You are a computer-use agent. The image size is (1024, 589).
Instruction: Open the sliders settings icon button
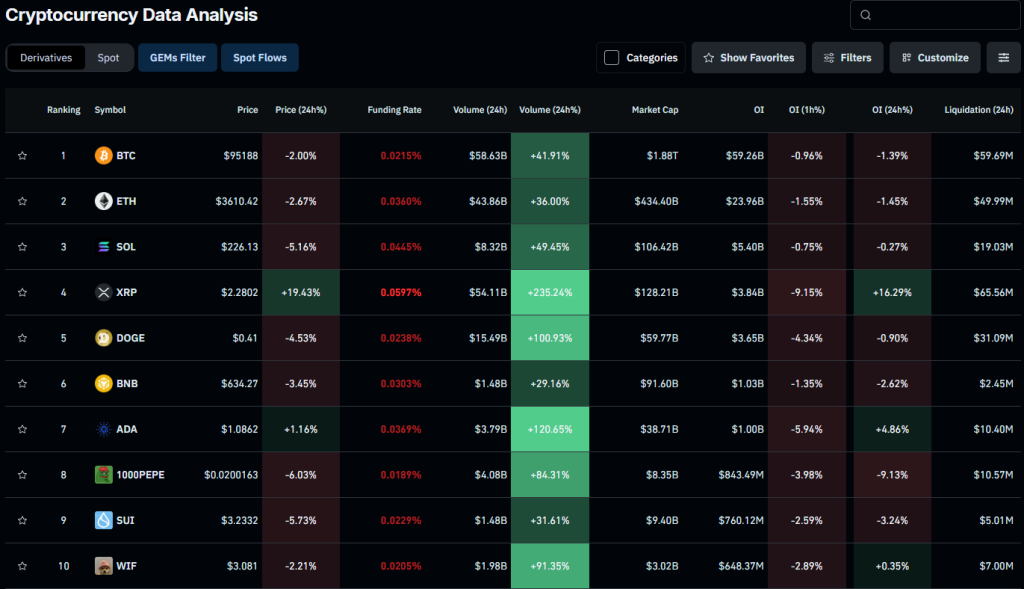(1003, 58)
